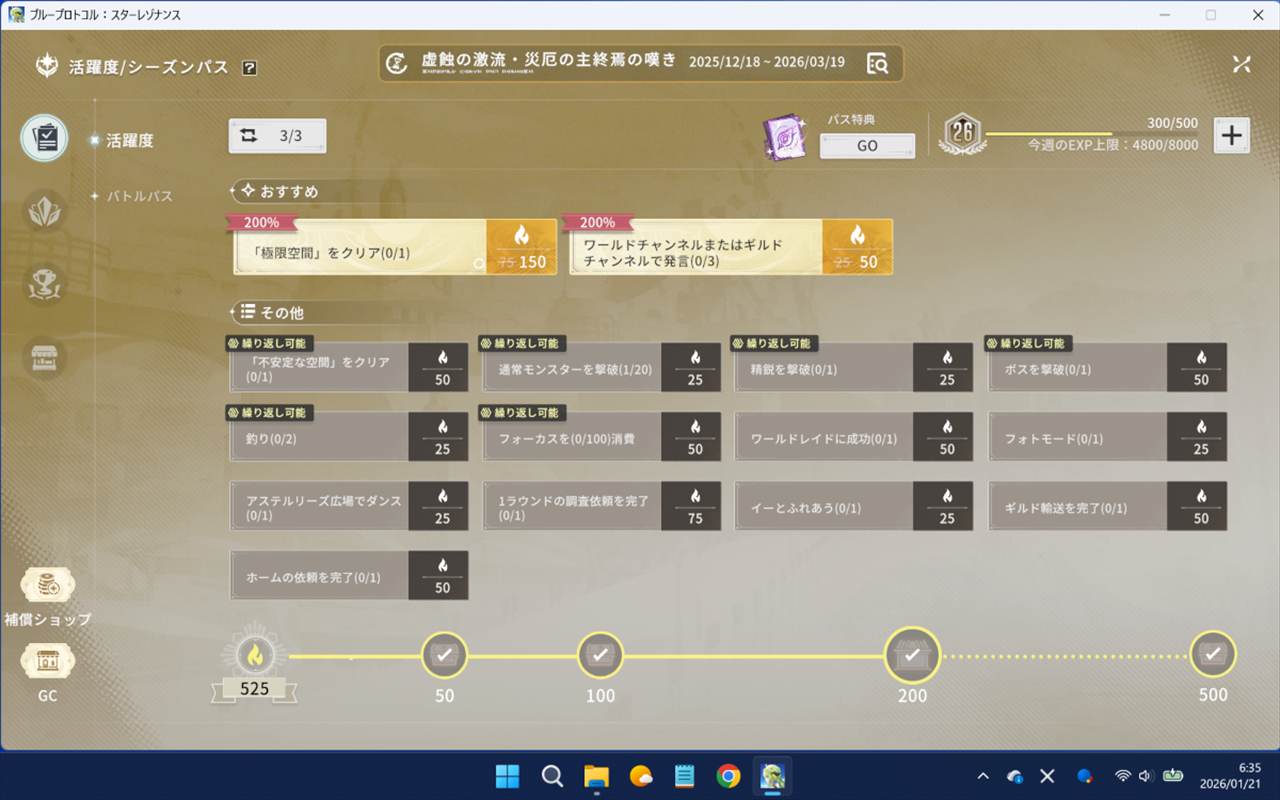Open the 200 activity reward chest
1280x800 pixels.
(x=911, y=656)
